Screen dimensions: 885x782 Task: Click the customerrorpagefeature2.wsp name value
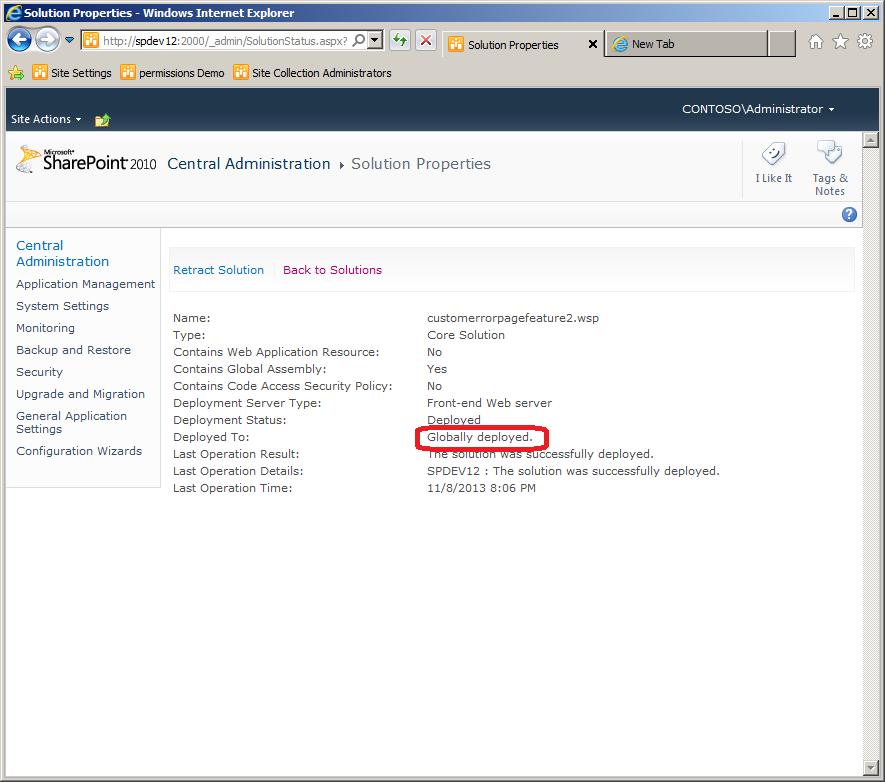(513, 318)
